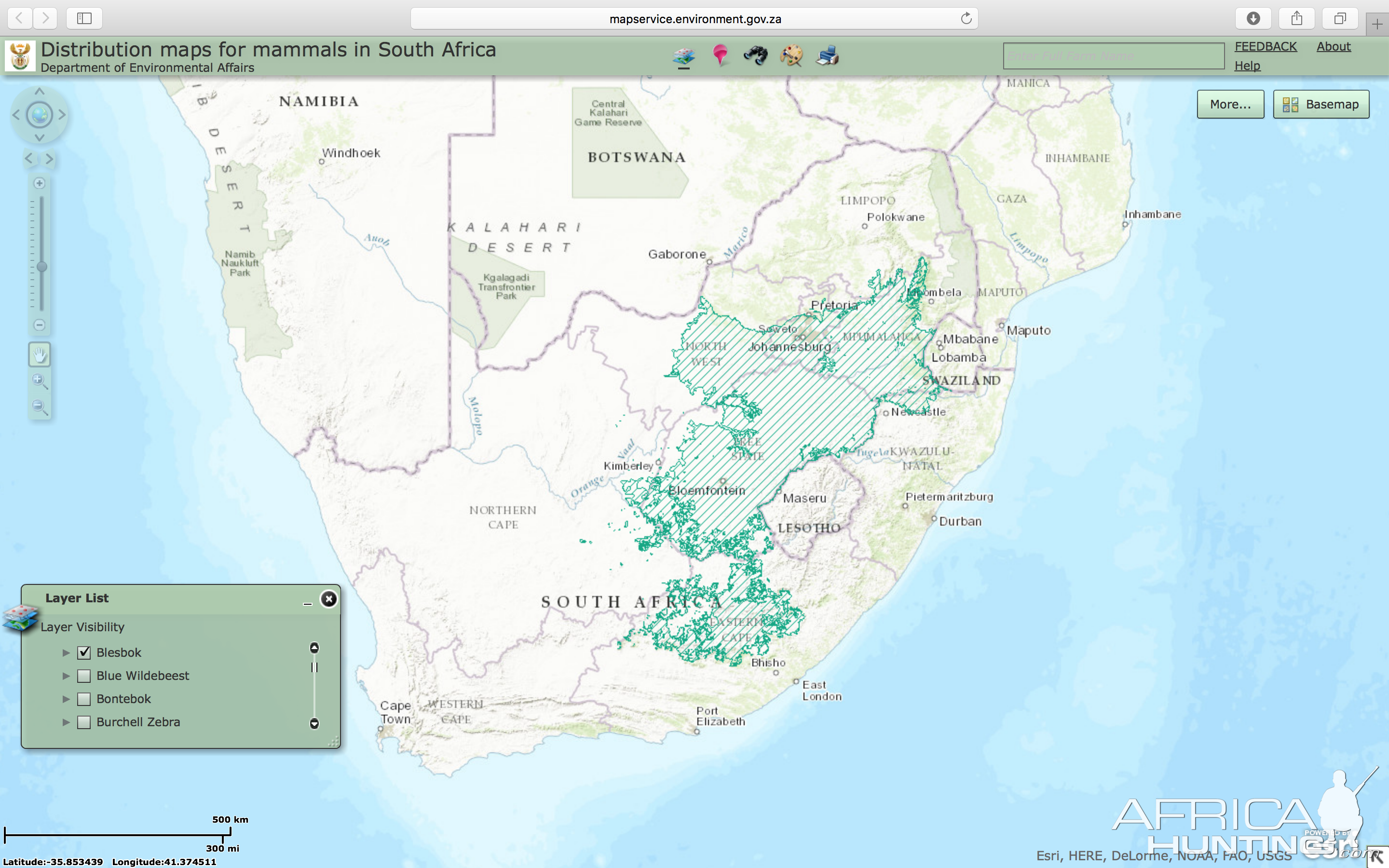Click the Blesbok layer name
The height and width of the screenshot is (868, 1389).
pos(119,653)
